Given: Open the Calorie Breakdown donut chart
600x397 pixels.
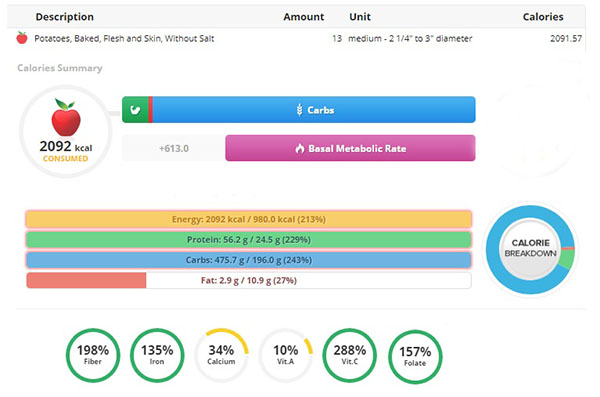Looking at the screenshot, I should click(x=530, y=249).
